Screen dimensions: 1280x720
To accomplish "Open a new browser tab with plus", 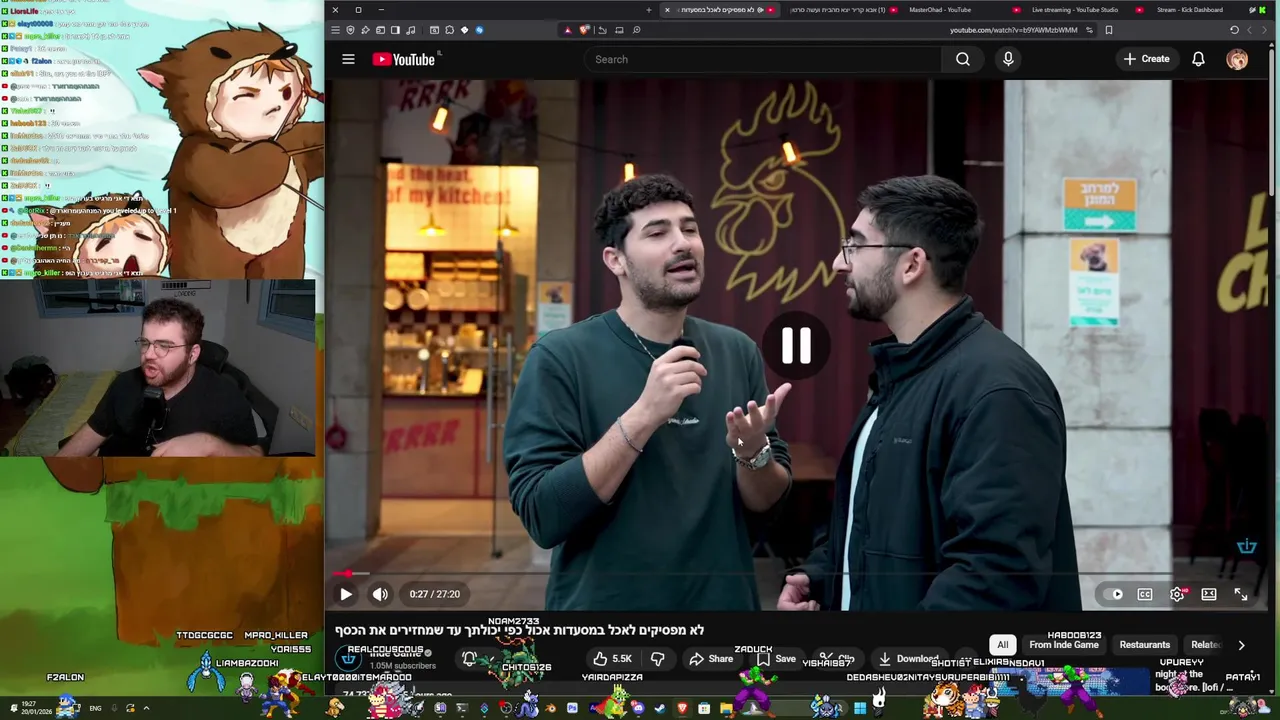I will [649, 10].
